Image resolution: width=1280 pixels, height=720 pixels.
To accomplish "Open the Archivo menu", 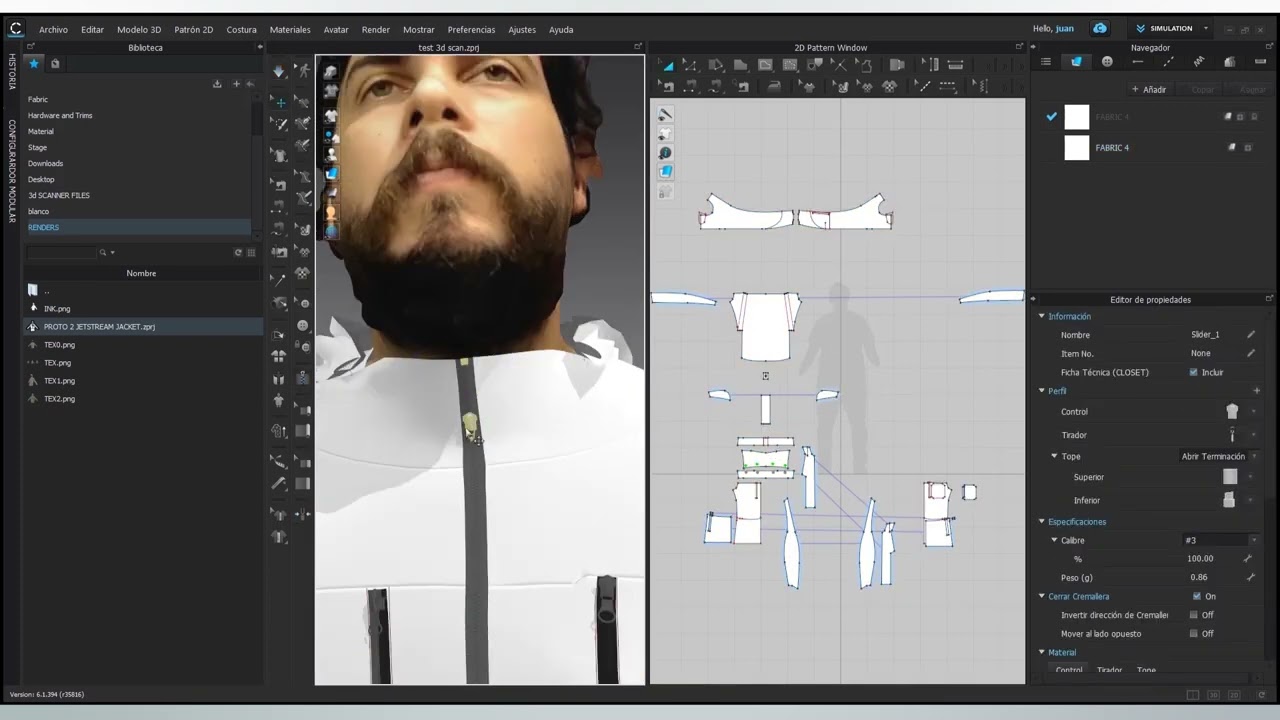I will tap(53, 29).
